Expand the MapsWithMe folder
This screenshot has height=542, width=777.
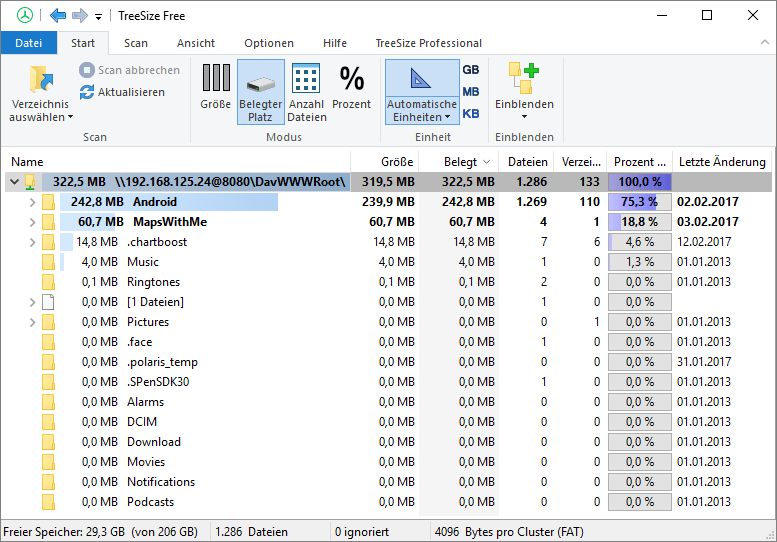tap(32, 222)
